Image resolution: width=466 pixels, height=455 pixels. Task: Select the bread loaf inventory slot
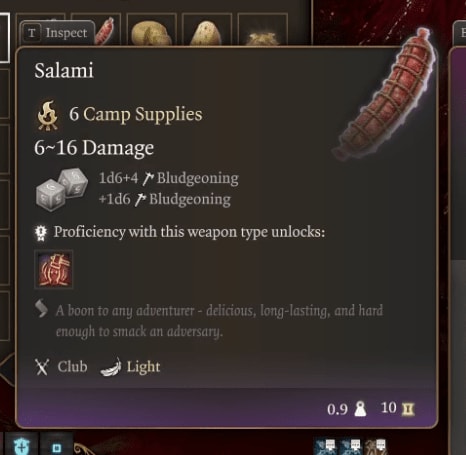pos(152,30)
